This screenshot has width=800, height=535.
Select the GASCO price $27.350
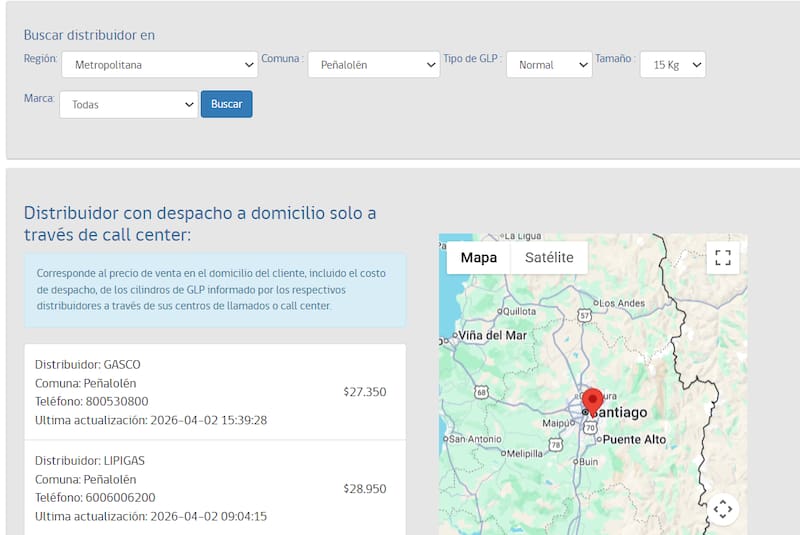click(x=364, y=392)
